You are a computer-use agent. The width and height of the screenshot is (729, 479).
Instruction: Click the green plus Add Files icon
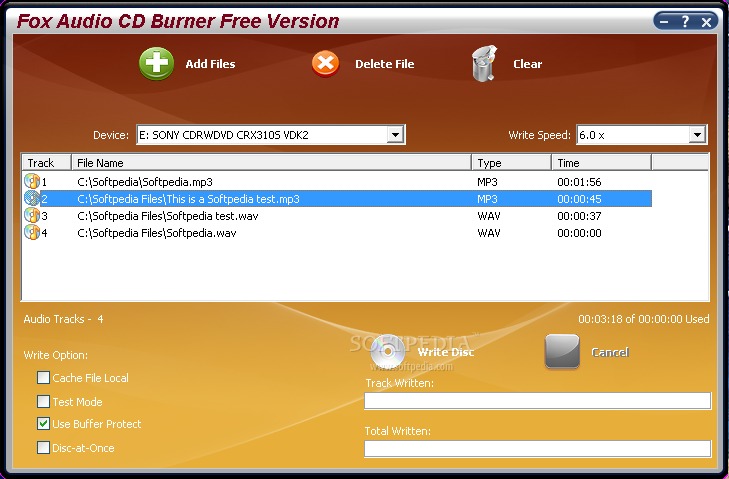click(157, 64)
